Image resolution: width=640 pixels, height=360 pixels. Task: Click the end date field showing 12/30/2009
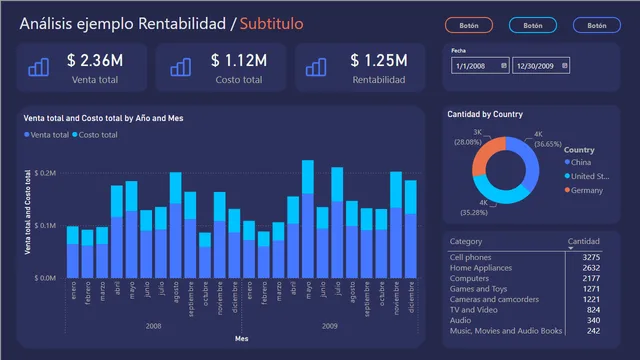coord(541,66)
